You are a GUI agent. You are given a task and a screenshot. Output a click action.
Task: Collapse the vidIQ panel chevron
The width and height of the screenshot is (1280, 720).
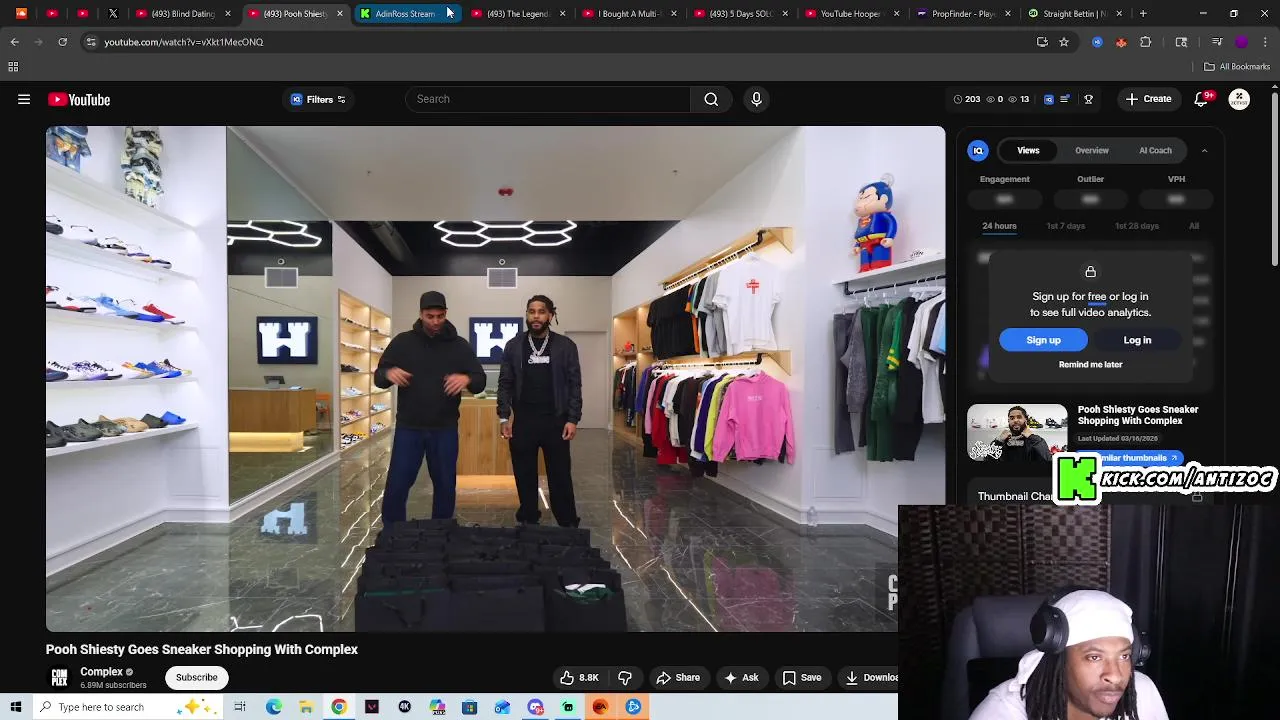point(1204,150)
